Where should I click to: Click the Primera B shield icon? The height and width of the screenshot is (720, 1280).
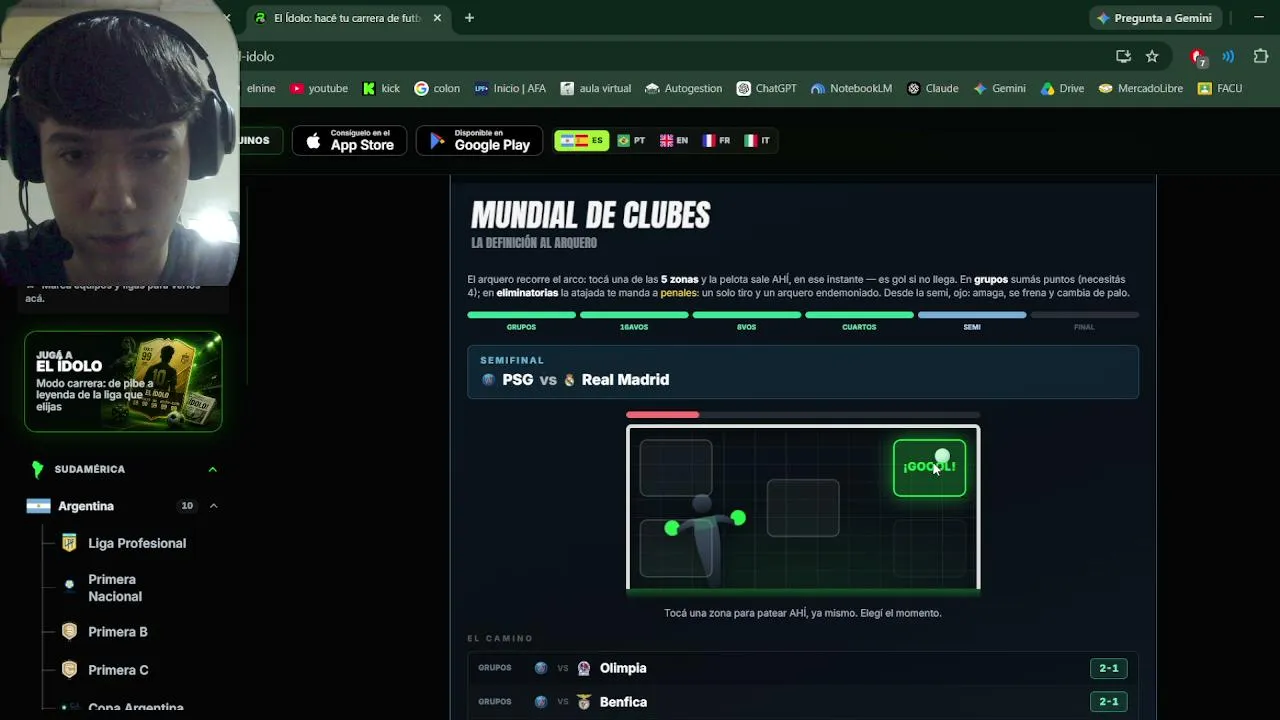[x=69, y=632]
